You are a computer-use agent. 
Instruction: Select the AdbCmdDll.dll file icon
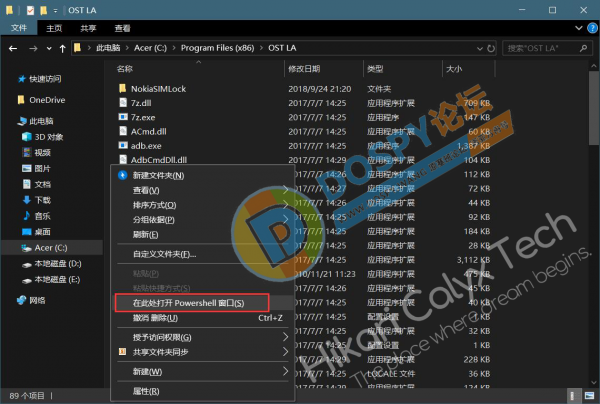(123, 159)
